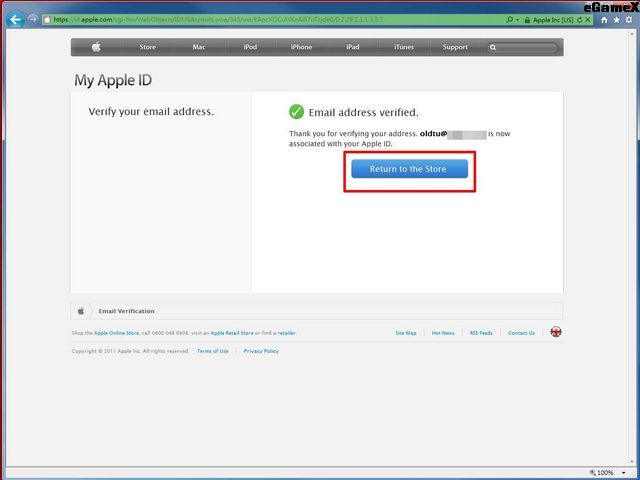Click the browser Home icon
The width and height of the screenshot is (640, 480).
click(604, 20)
